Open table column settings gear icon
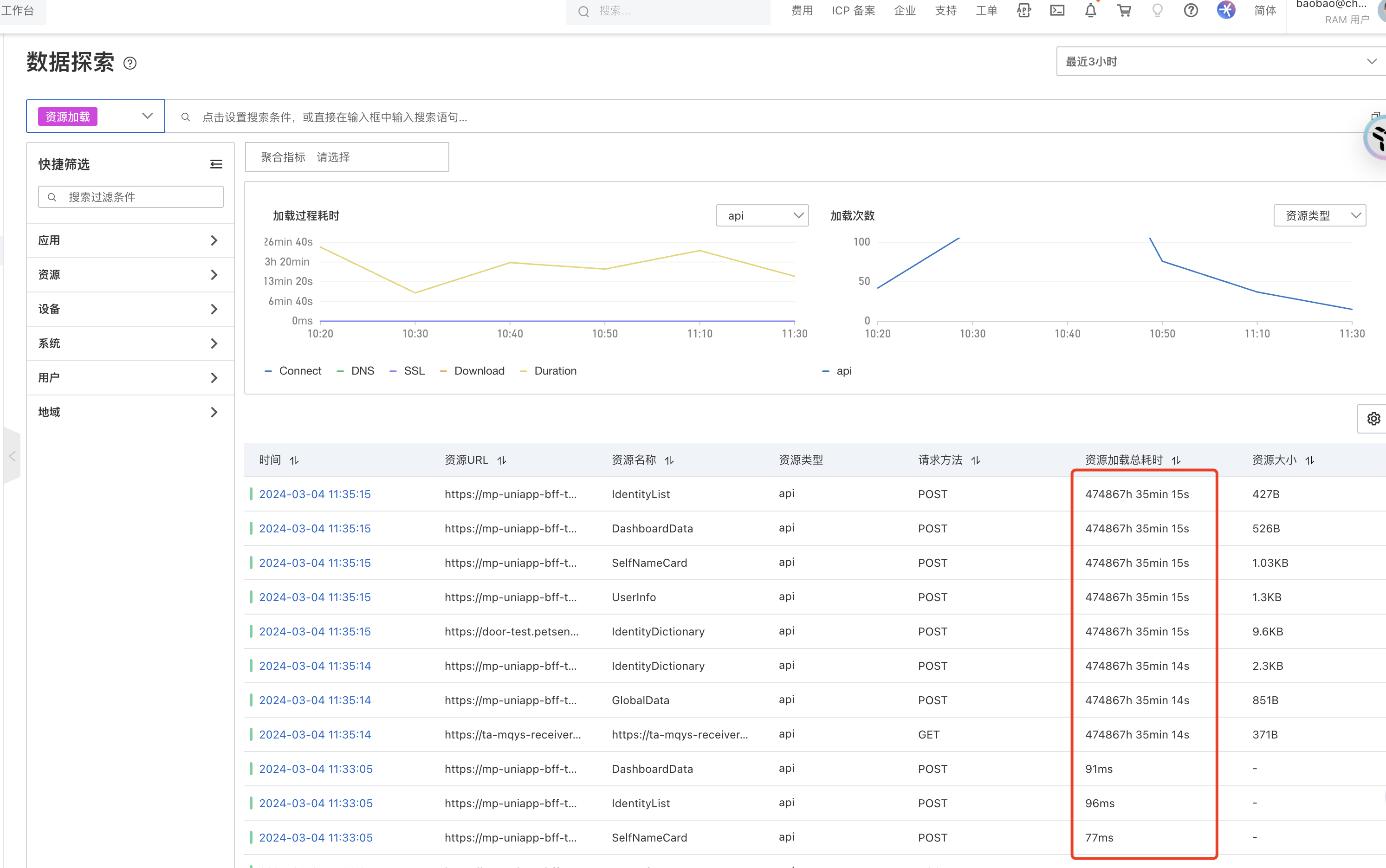Viewport: 1386px width, 868px height. 1373,419
